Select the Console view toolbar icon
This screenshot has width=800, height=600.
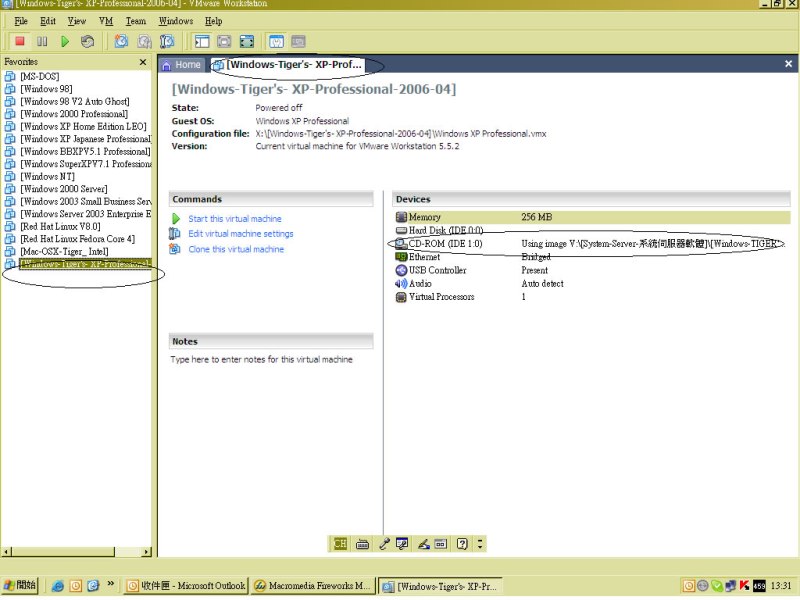point(298,41)
